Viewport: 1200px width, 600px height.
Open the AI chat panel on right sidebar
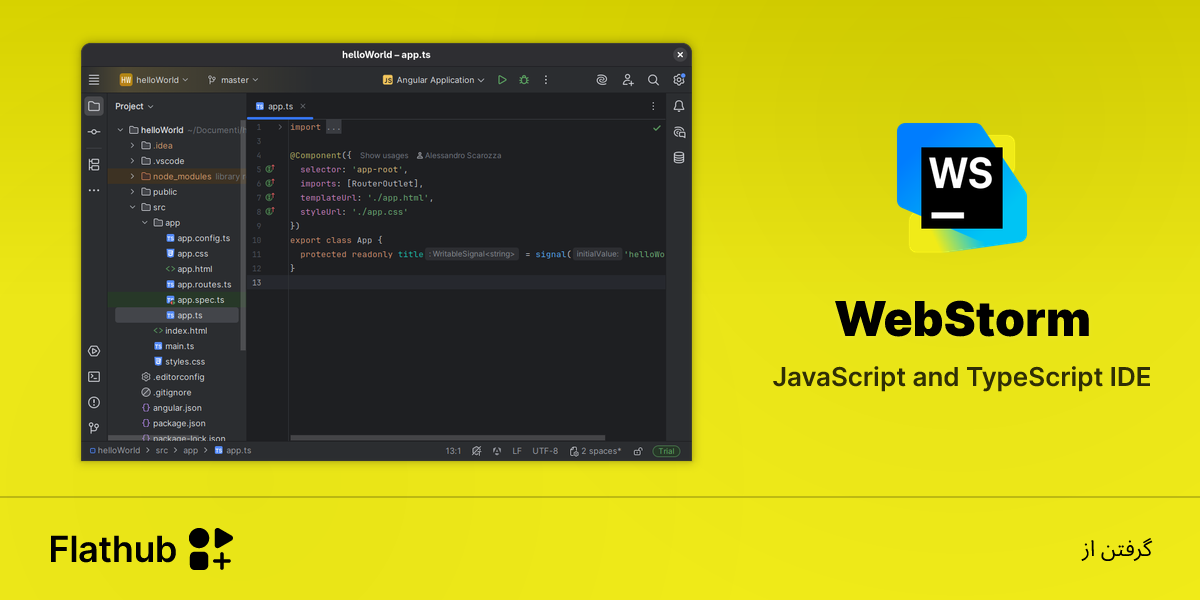click(x=679, y=132)
